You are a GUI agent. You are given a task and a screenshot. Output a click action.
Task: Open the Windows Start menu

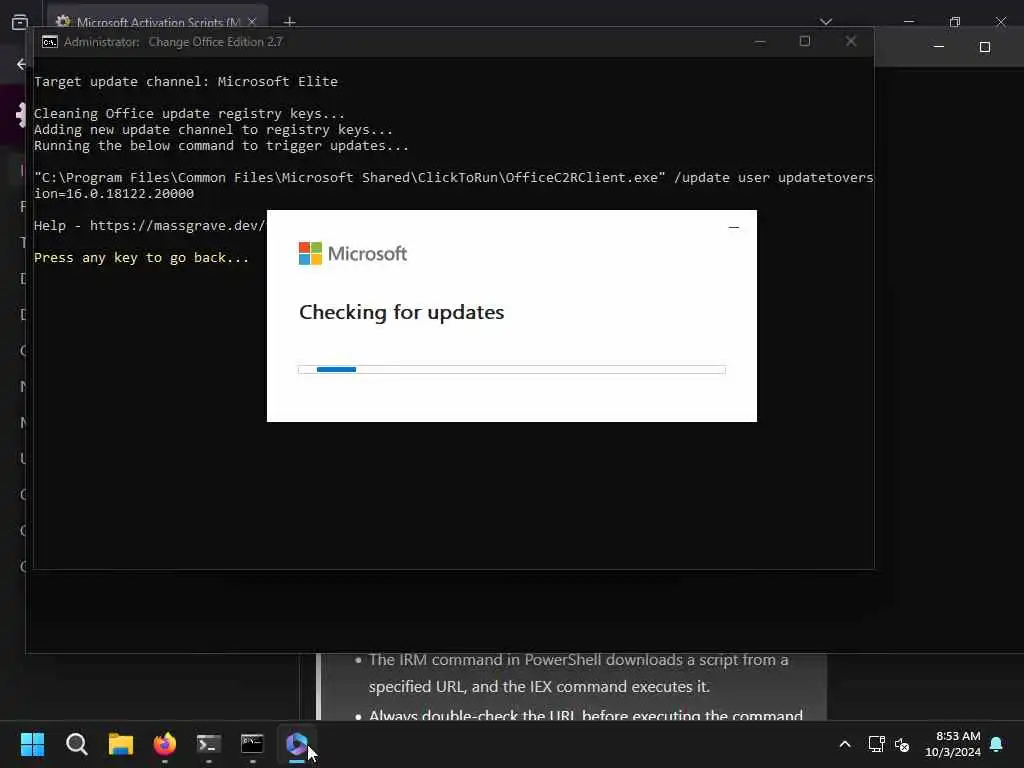(32, 744)
